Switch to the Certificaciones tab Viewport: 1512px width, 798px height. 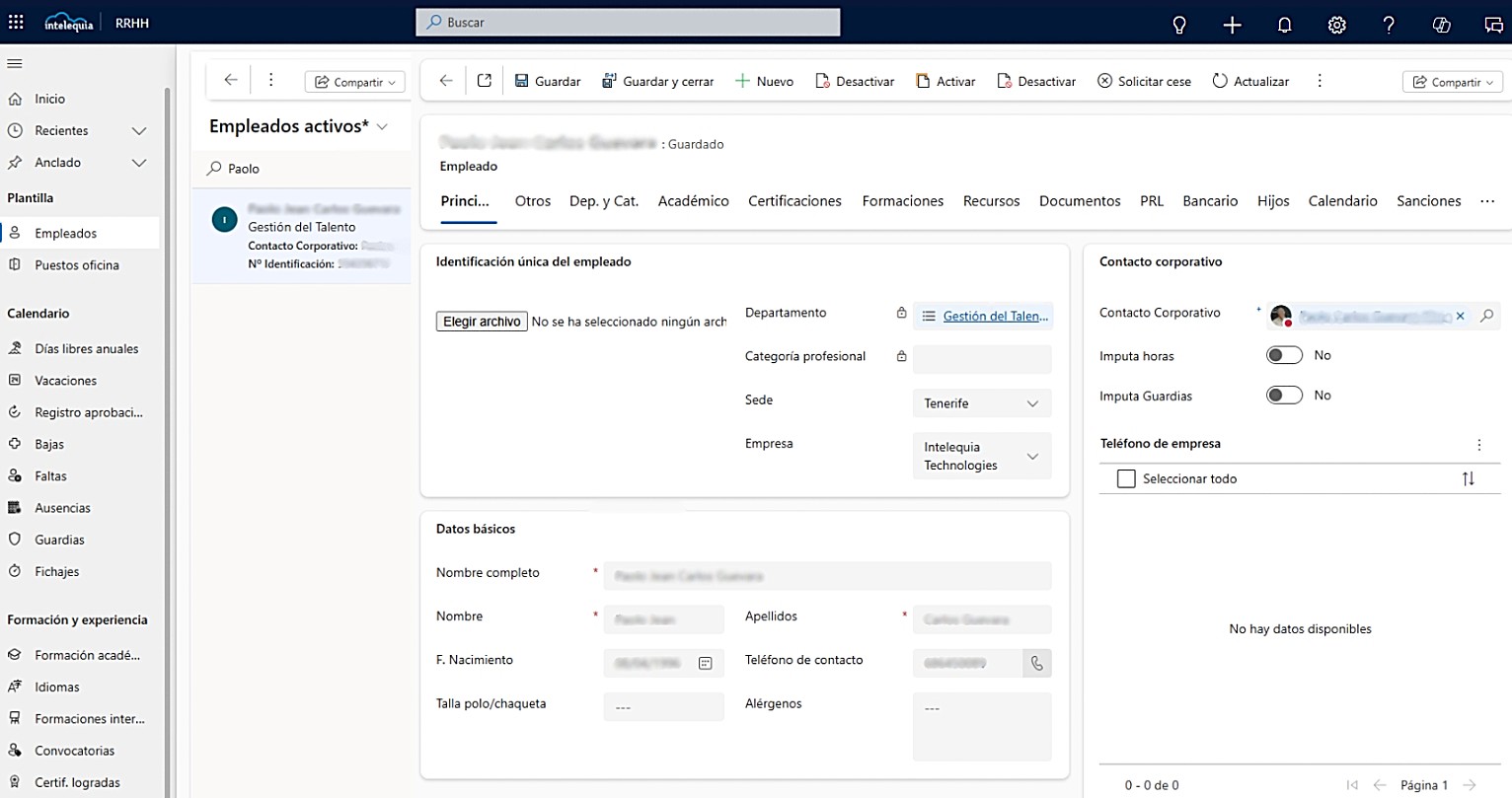coord(794,200)
